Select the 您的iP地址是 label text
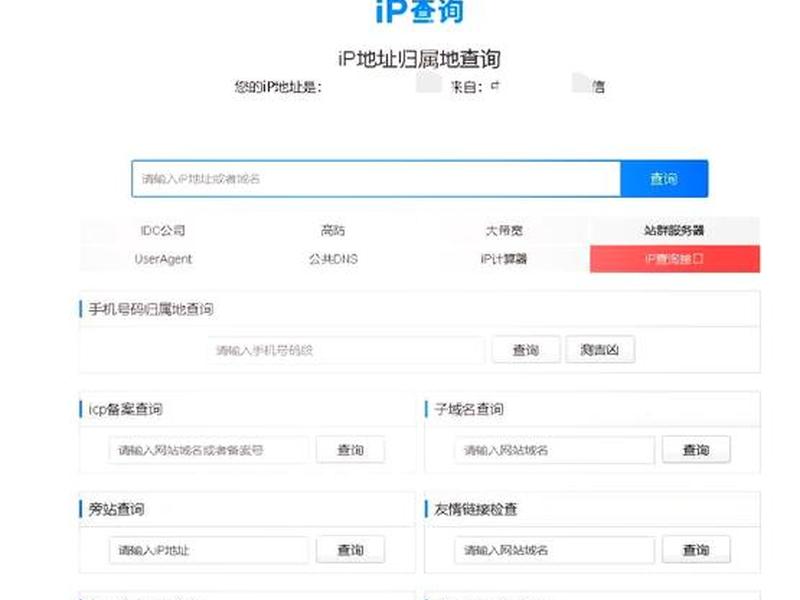This screenshot has width=800, height=600. [x=278, y=87]
